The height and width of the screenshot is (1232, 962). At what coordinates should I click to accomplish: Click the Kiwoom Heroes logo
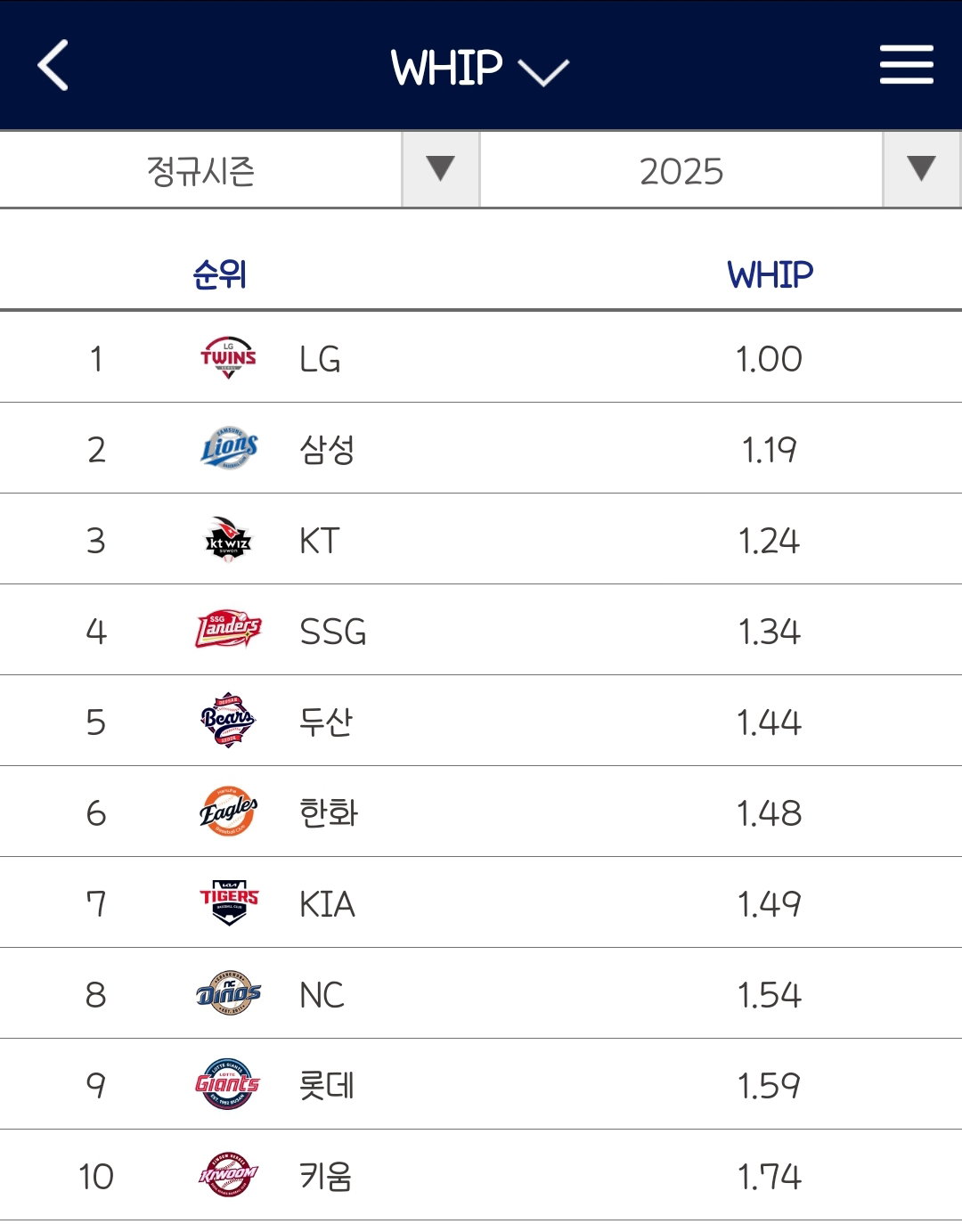pyautogui.click(x=228, y=1176)
